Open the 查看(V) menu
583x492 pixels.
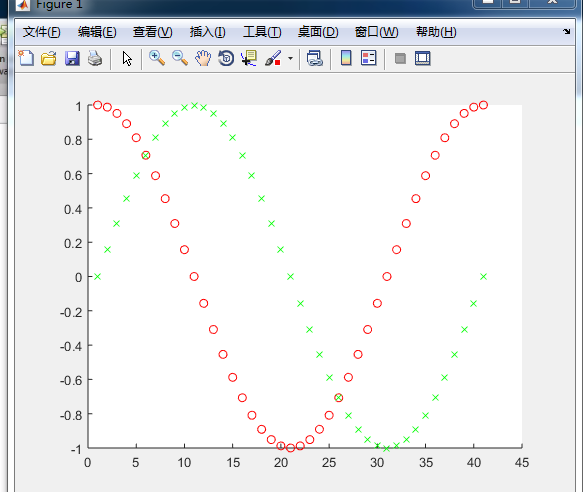tap(152, 32)
